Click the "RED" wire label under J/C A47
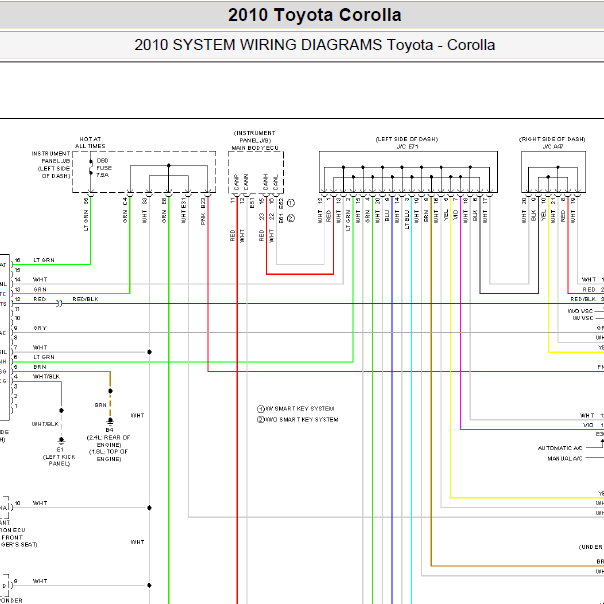Screen dimensions: 604x604 563,215
